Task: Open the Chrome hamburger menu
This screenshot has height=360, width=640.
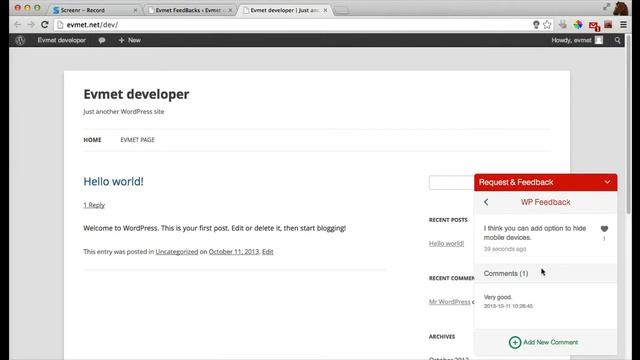Action: 623,25
